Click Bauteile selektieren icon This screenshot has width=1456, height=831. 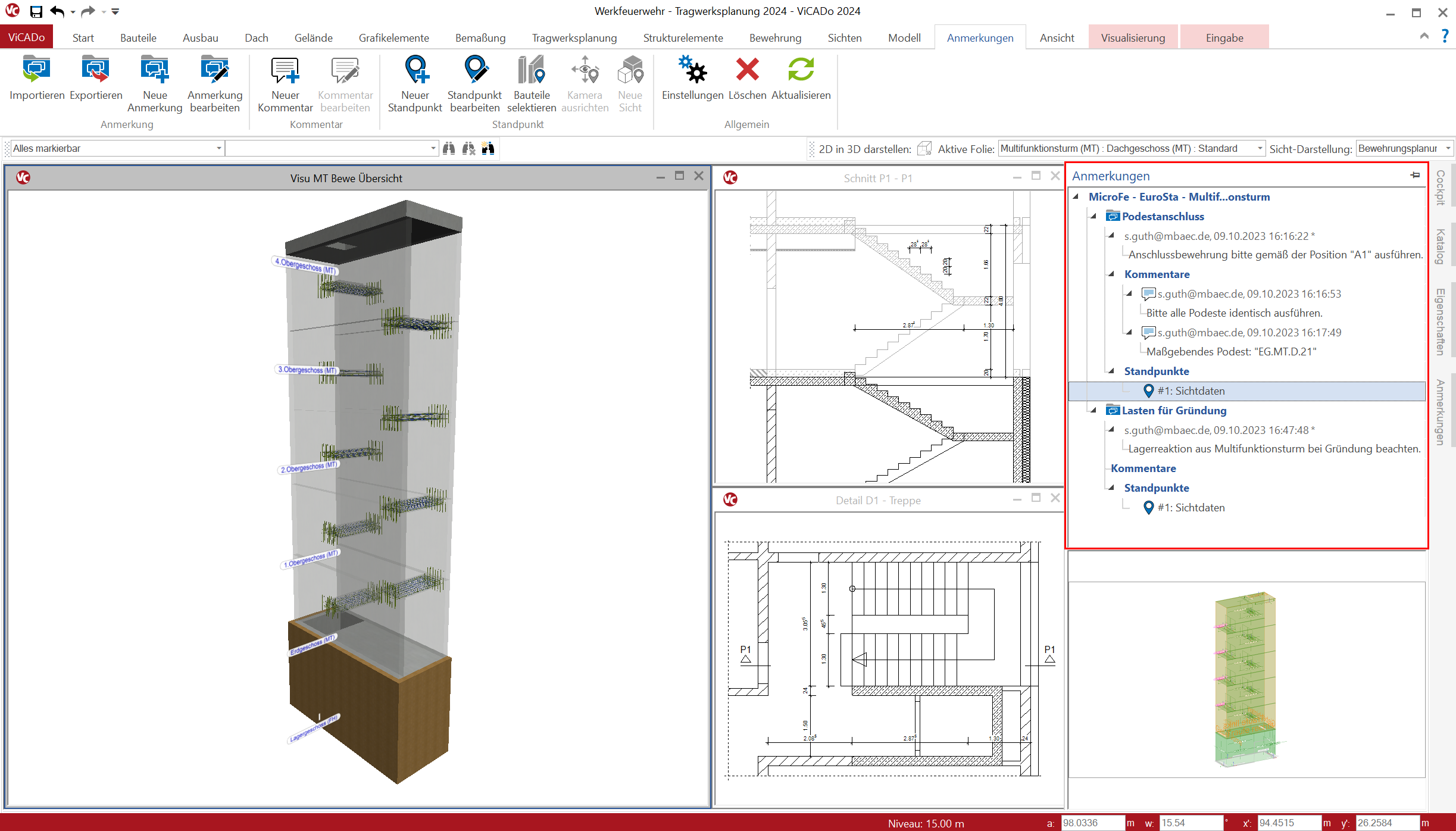[532, 70]
